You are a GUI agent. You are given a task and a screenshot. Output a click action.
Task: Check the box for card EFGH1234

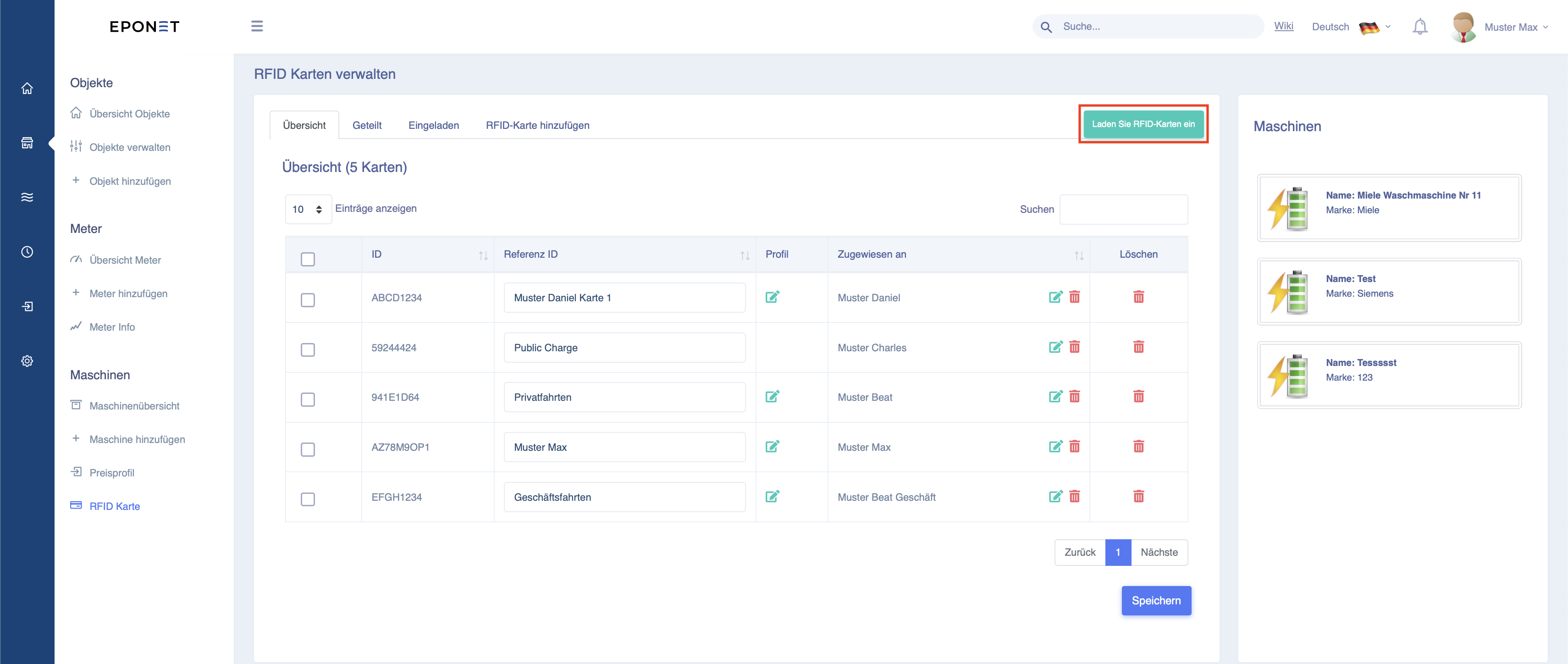(307, 499)
